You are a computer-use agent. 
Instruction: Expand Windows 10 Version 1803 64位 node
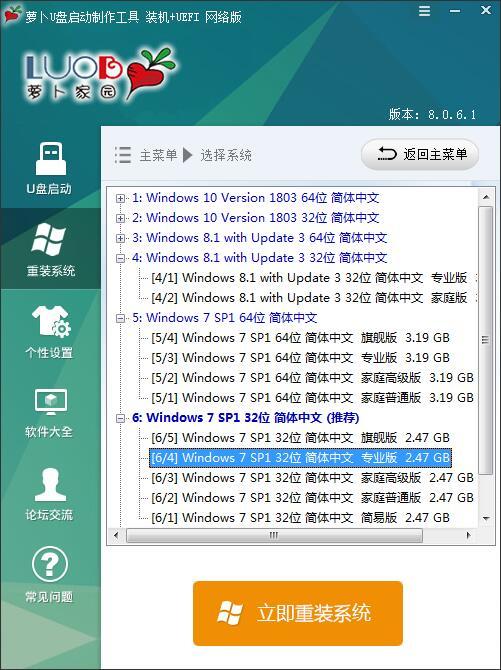point(121,198)
